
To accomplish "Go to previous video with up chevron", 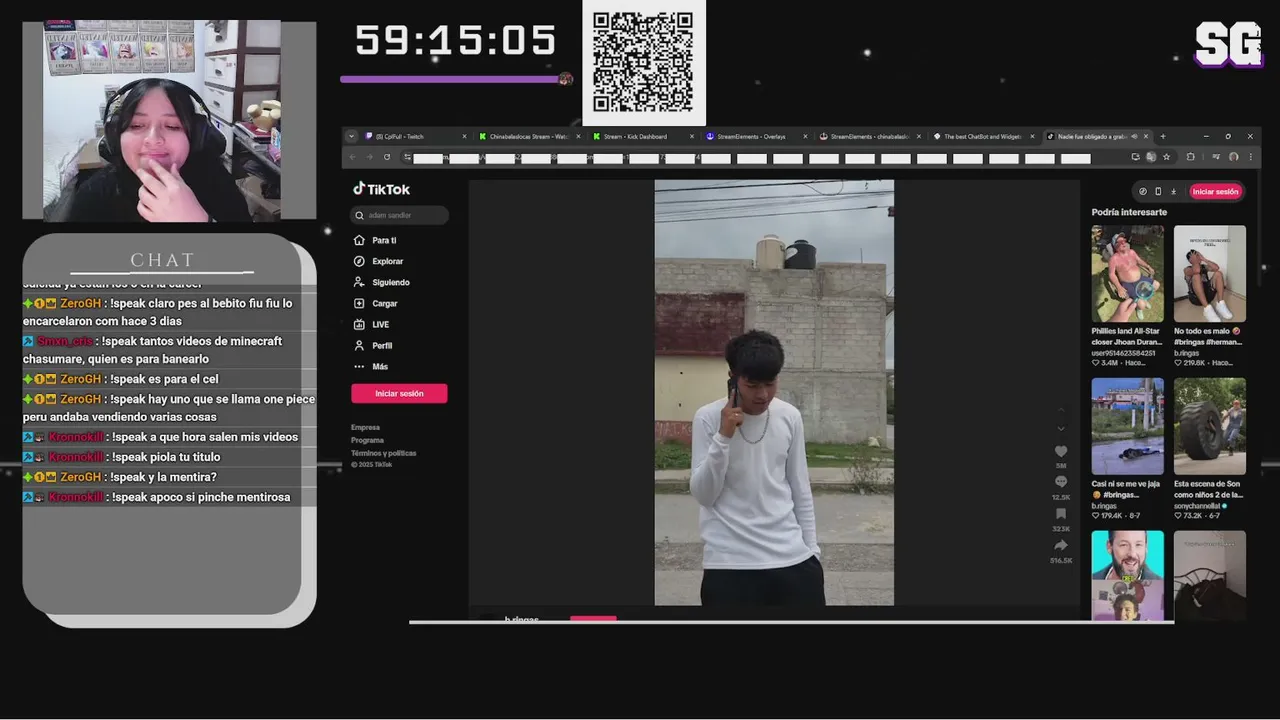I will [x=1061, y=411].
